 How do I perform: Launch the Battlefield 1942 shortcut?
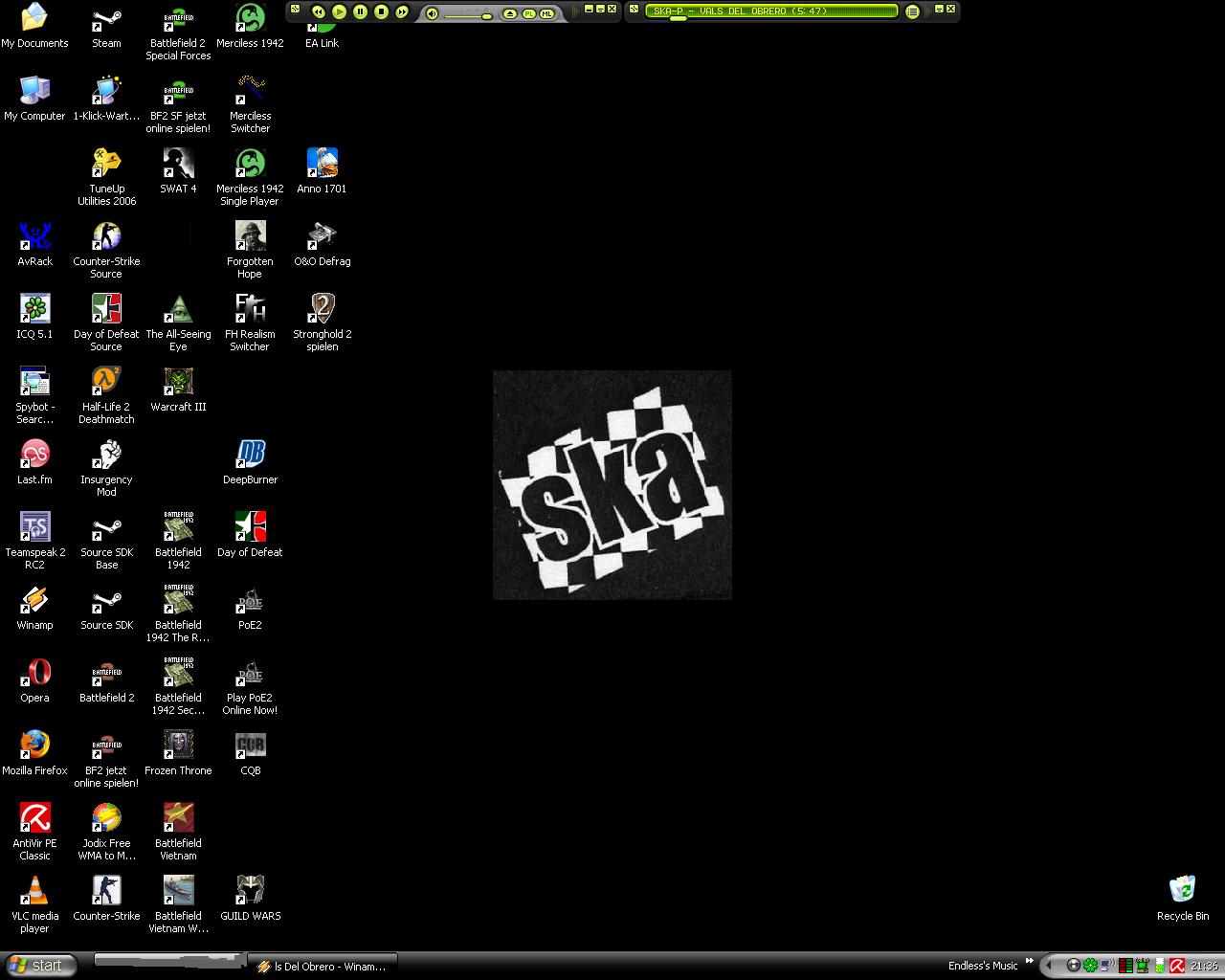[178, 541]
